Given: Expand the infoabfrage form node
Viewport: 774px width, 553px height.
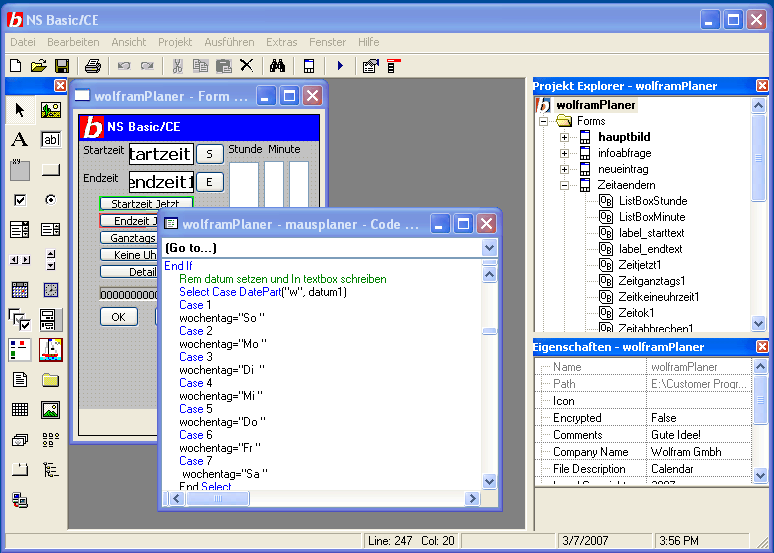Looking at the screenshot, I should click(x=564, y=153).
